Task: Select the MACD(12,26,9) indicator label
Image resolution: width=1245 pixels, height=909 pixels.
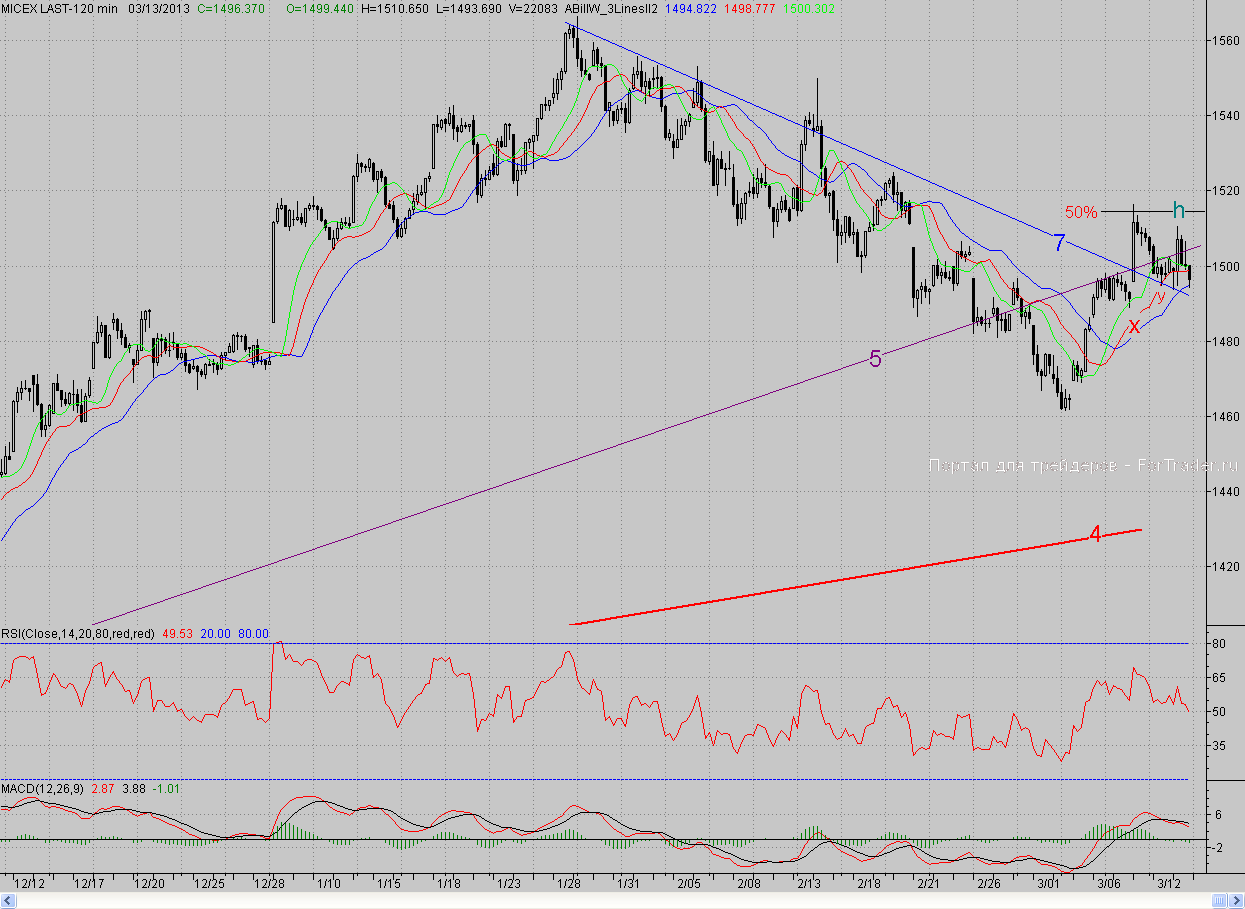Action: 43,789
